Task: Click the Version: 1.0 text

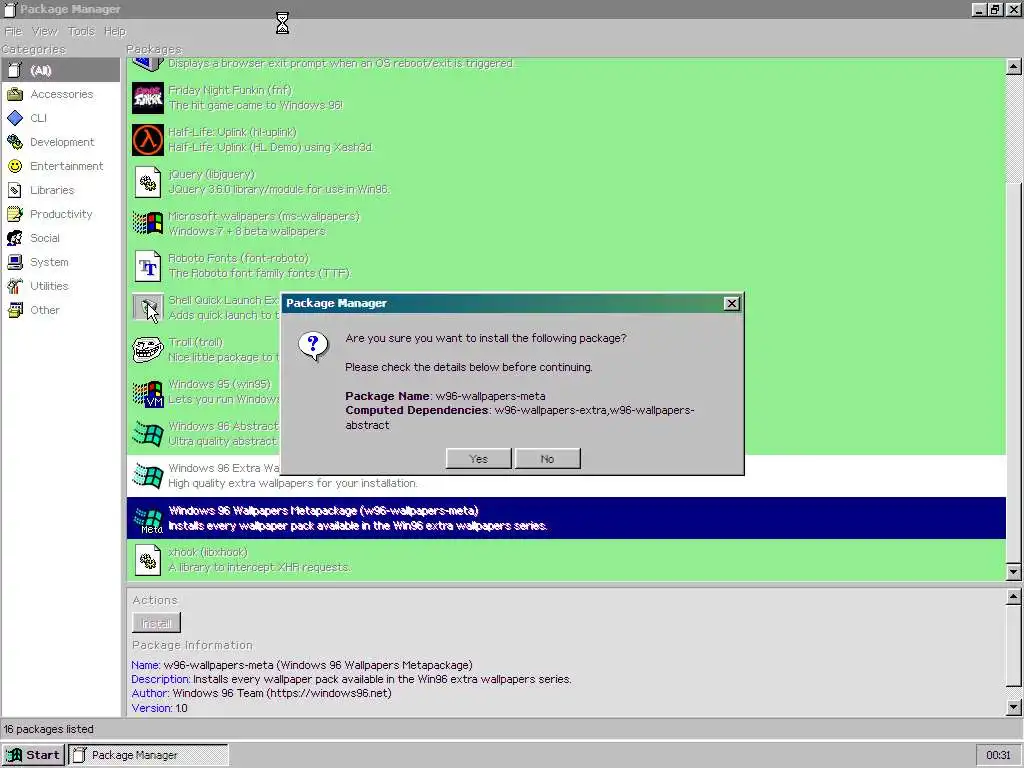Action: [x=159, y=708]
